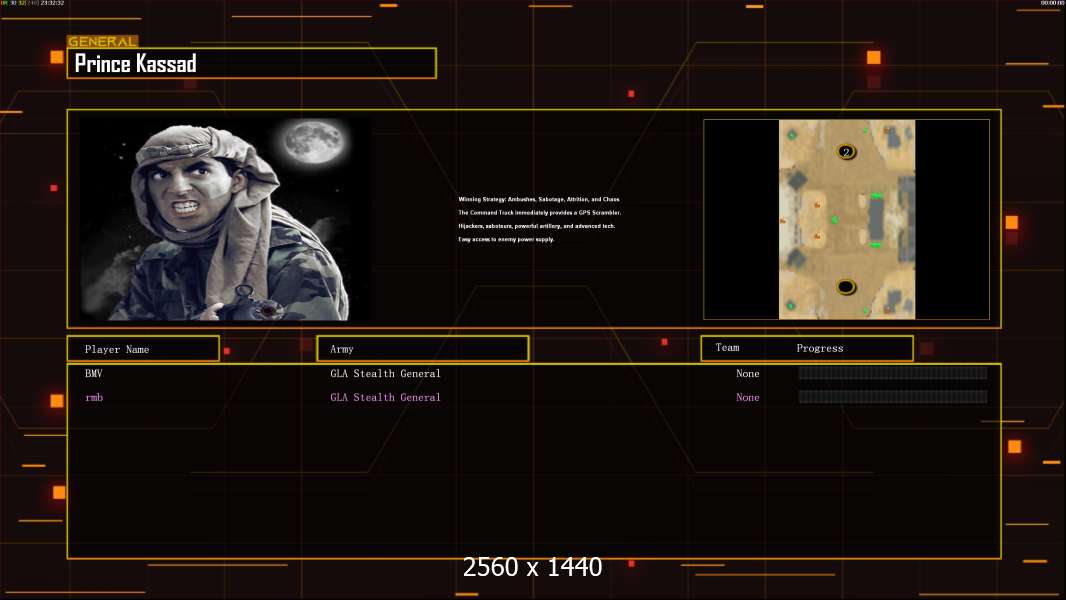Click the gray building at the minimap center-right

(876, 220)
